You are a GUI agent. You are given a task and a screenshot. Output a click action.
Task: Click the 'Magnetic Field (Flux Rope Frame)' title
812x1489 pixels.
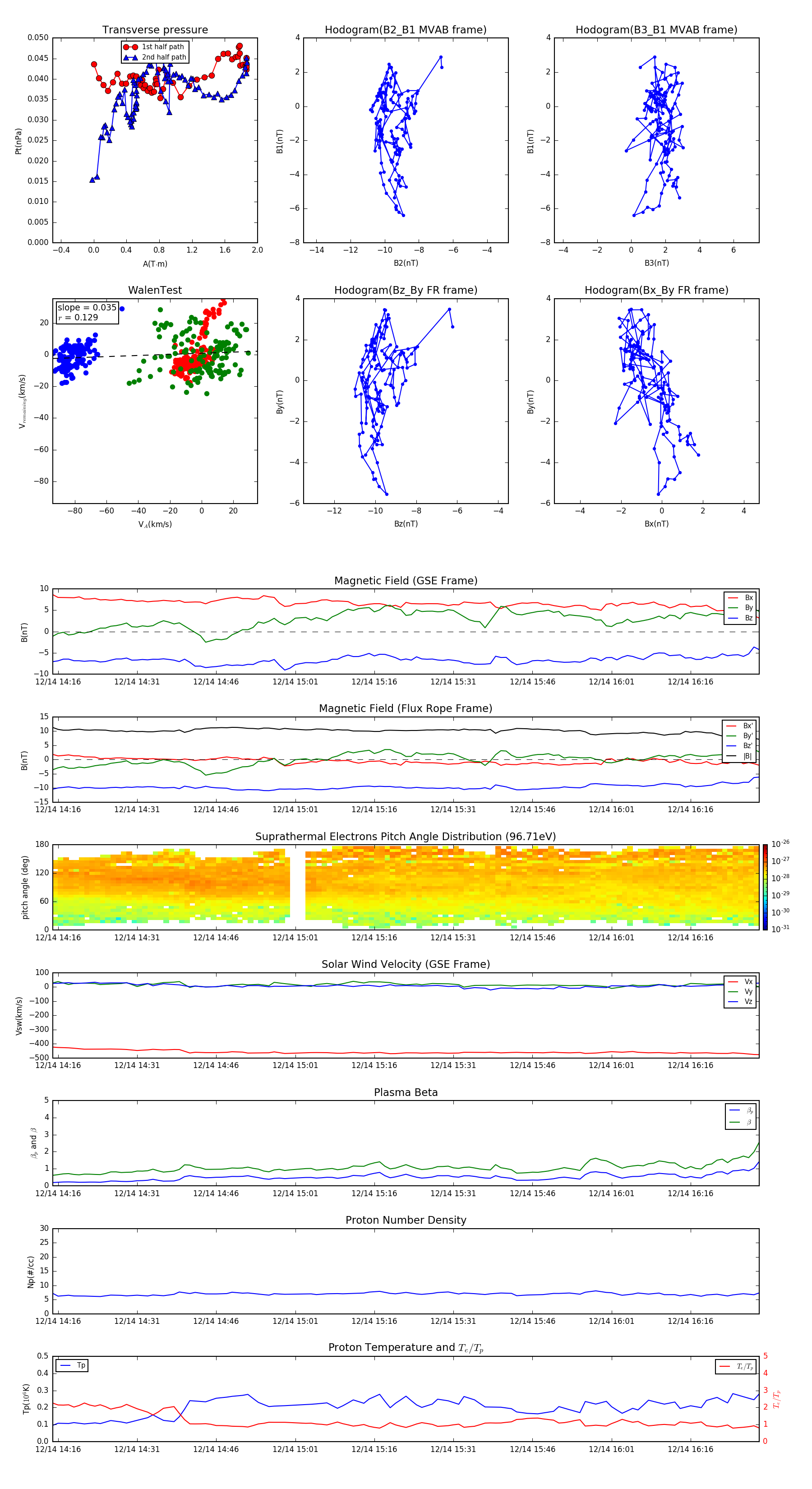tap(406, 709)
